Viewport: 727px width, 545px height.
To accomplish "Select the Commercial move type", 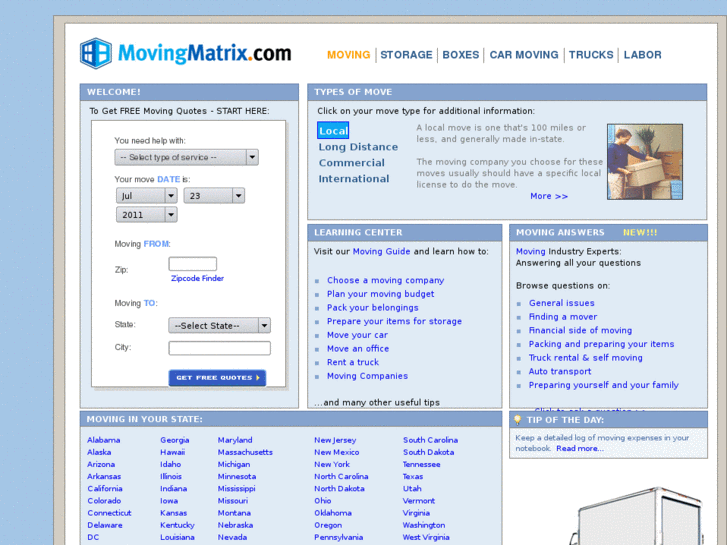I will click(351, 163).
